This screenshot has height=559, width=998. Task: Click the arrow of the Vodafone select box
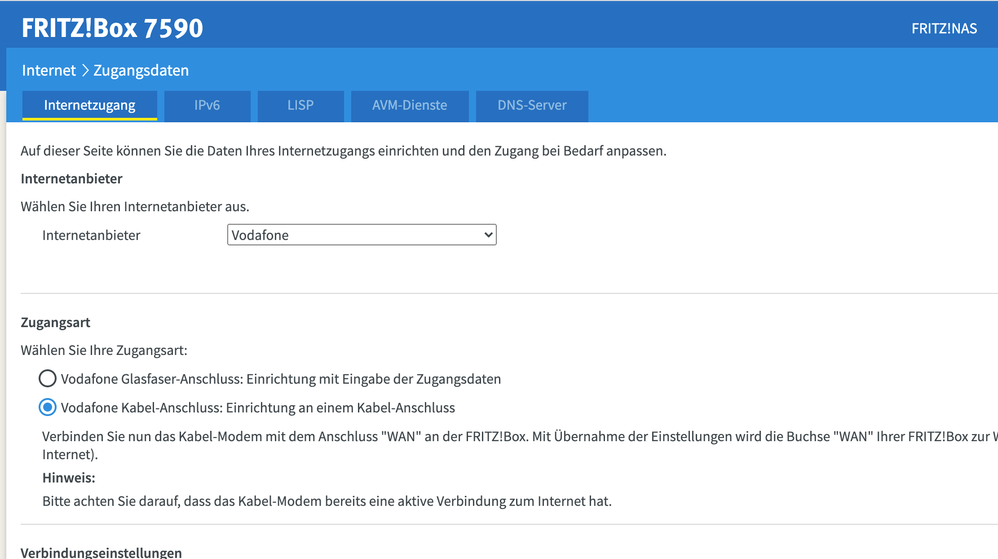point(488,235)
